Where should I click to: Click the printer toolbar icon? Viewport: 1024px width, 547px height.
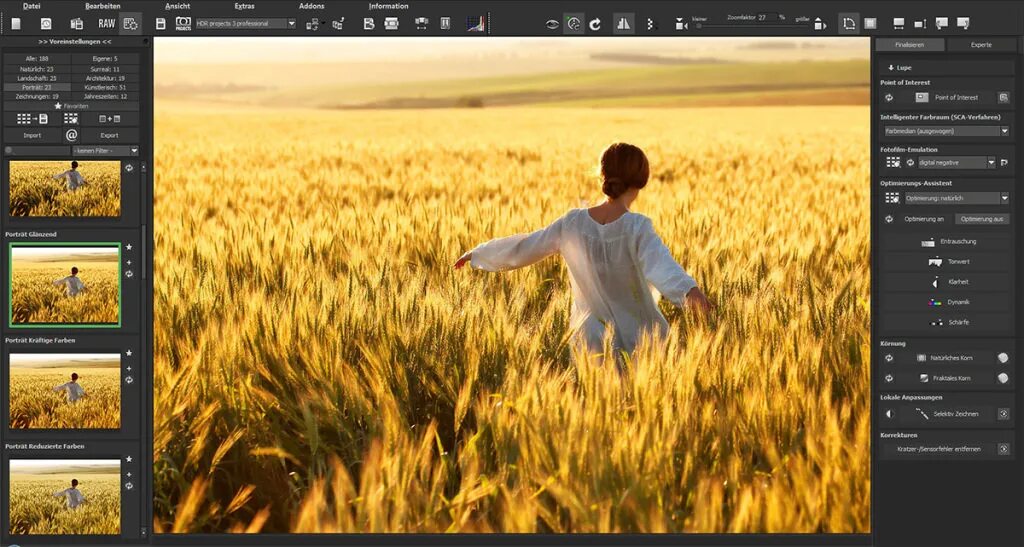click(x=391, y=23)
